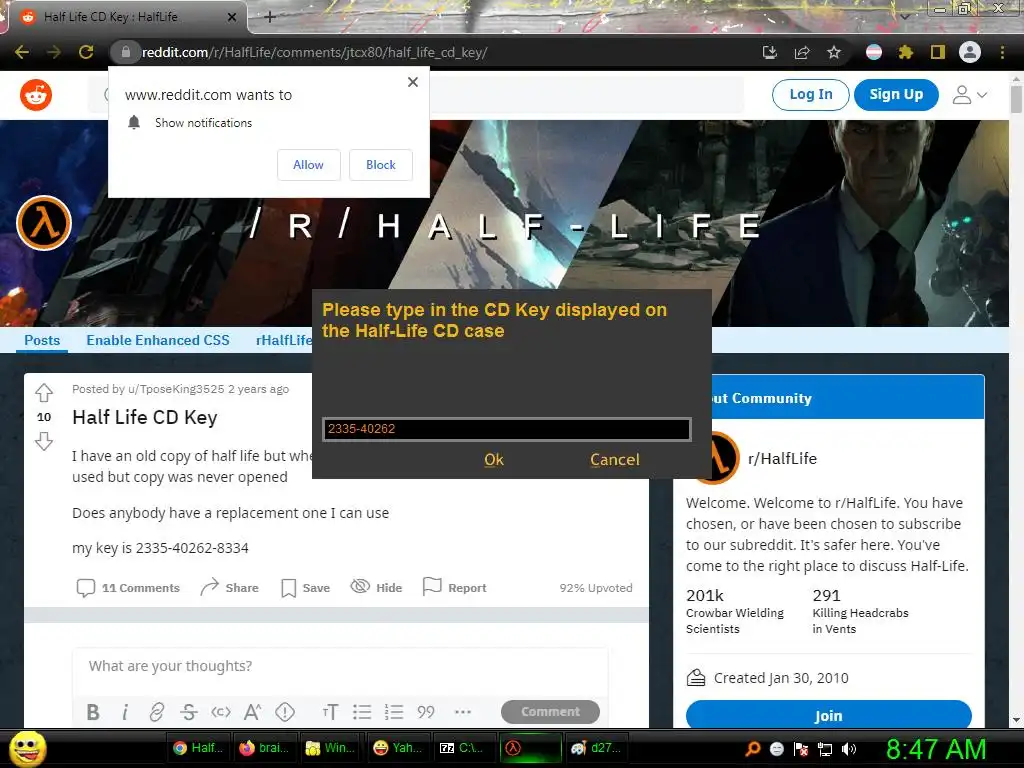Open the Chrome three-dot menu

pyautogui.click(x=1002, y=52)
